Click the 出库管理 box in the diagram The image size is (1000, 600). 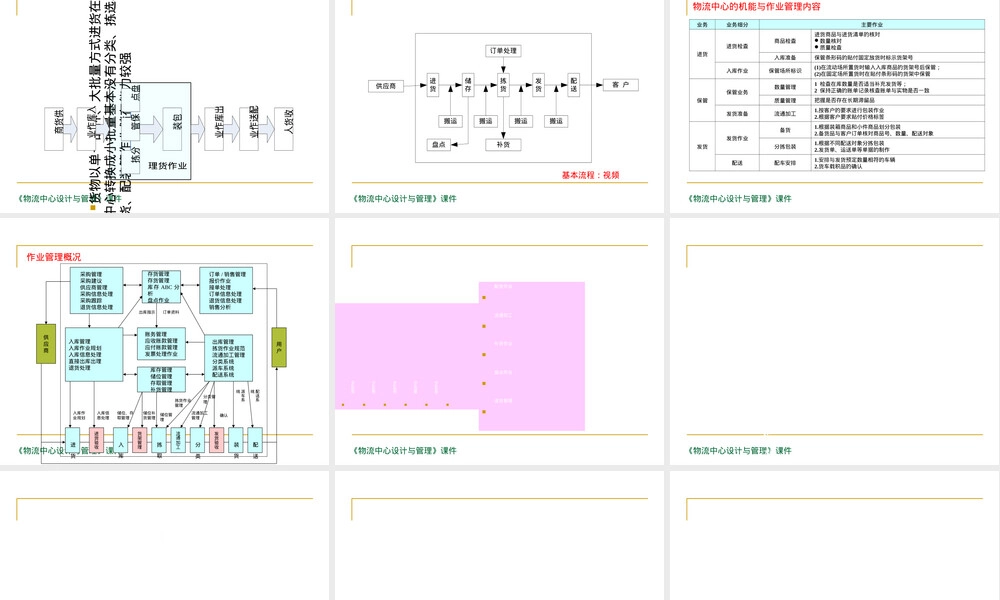[228, 358]
